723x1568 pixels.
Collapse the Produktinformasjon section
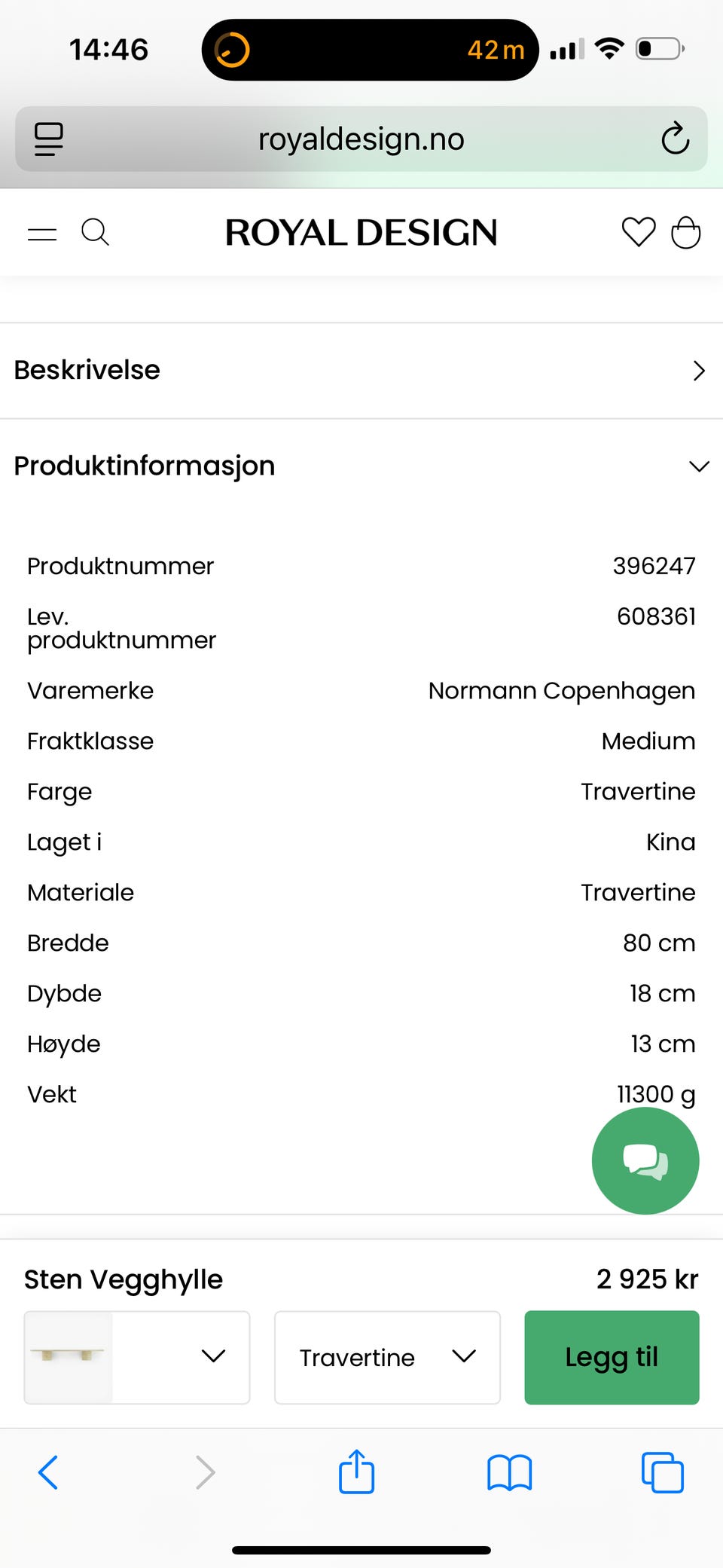361,466
